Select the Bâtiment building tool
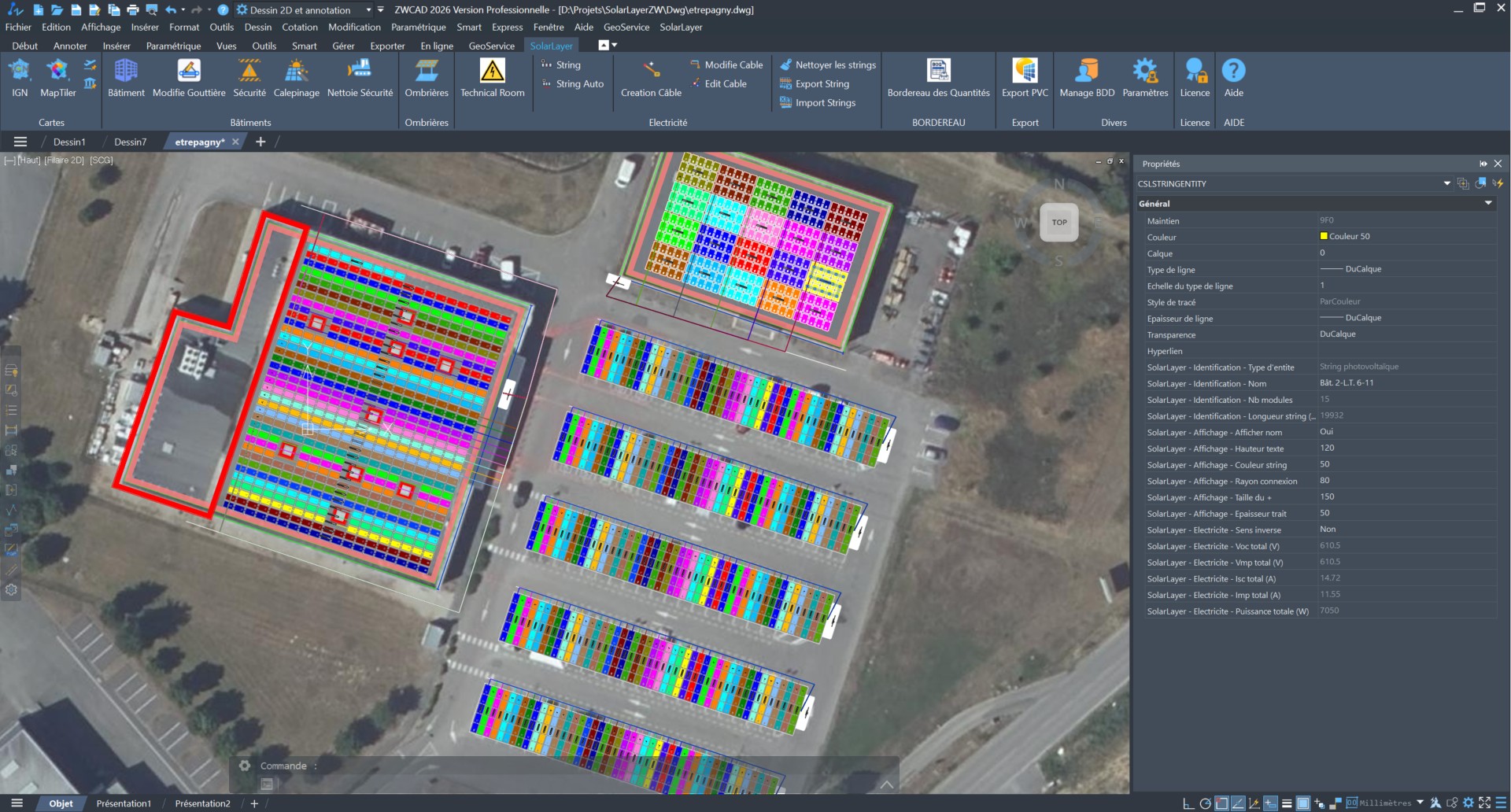This screenshot has height=812, width=1511. pyautogui.click(x=126, y=78)
